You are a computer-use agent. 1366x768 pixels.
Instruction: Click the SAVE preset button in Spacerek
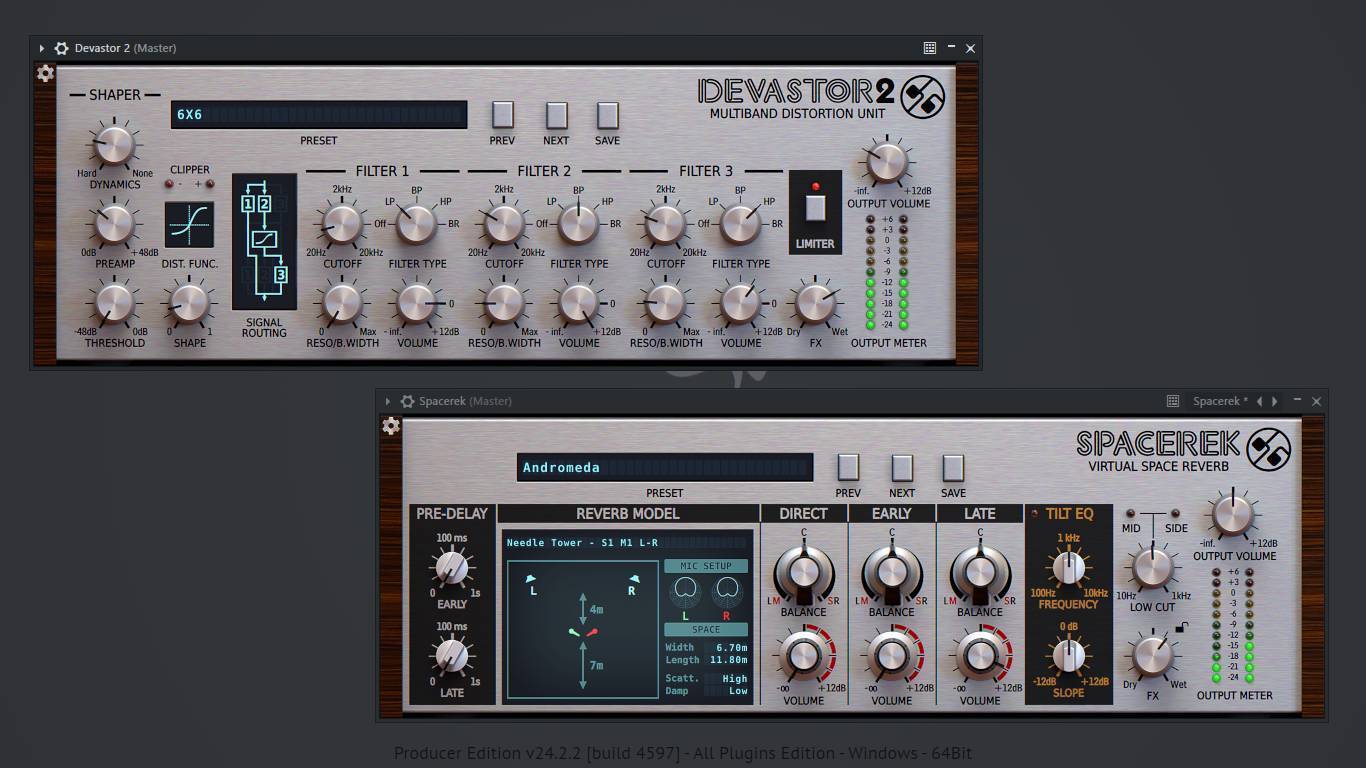tap(953, 468)
